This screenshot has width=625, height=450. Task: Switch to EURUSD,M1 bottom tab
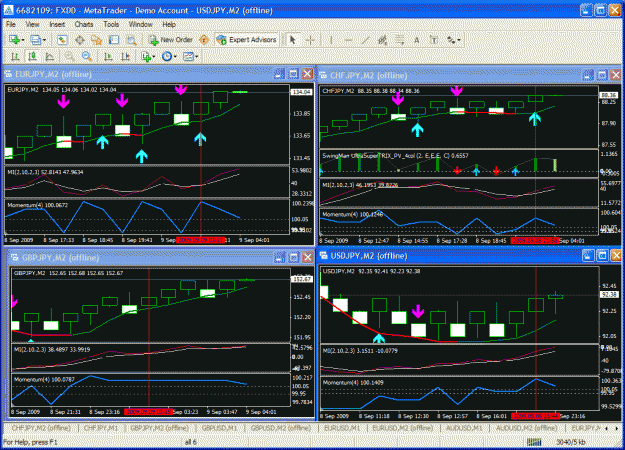tap(342, 428)
